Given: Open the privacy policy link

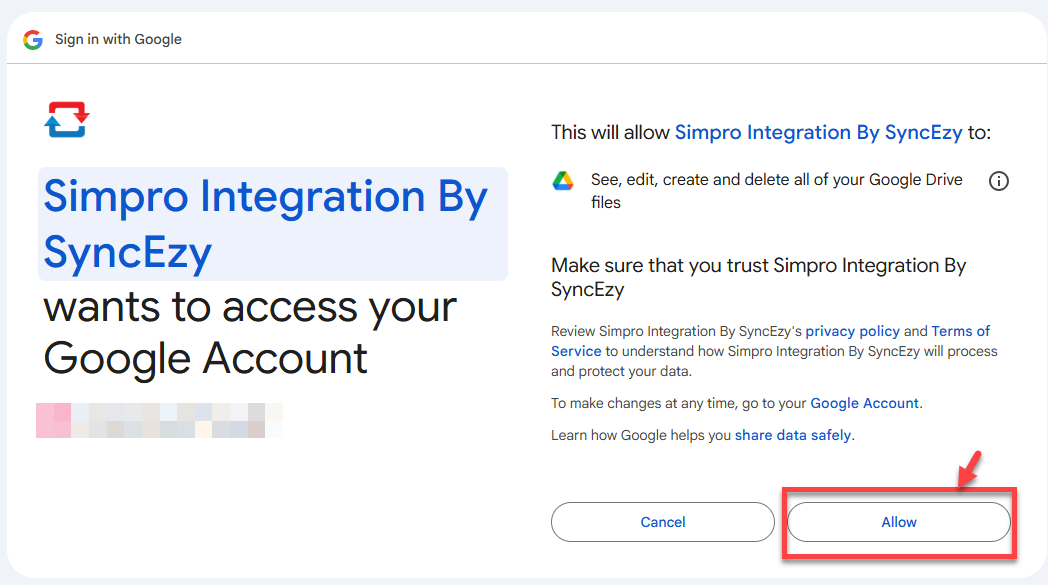Looking at the screenshot, I should [852, 331].
